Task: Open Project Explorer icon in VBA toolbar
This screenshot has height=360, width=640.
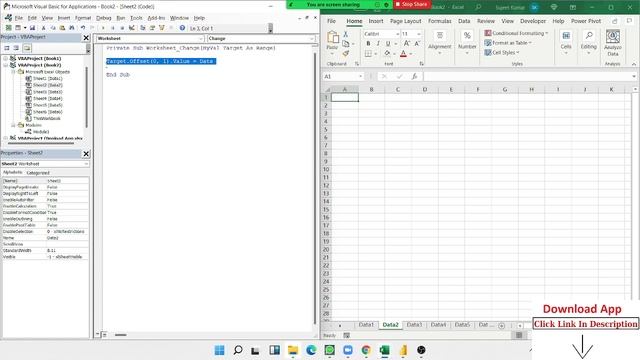Action: tap(142, 28)
